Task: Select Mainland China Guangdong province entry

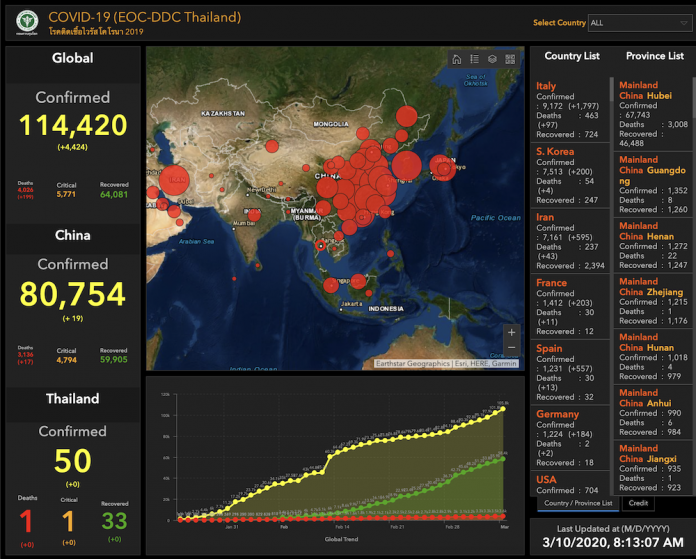Action: point(653,184)
